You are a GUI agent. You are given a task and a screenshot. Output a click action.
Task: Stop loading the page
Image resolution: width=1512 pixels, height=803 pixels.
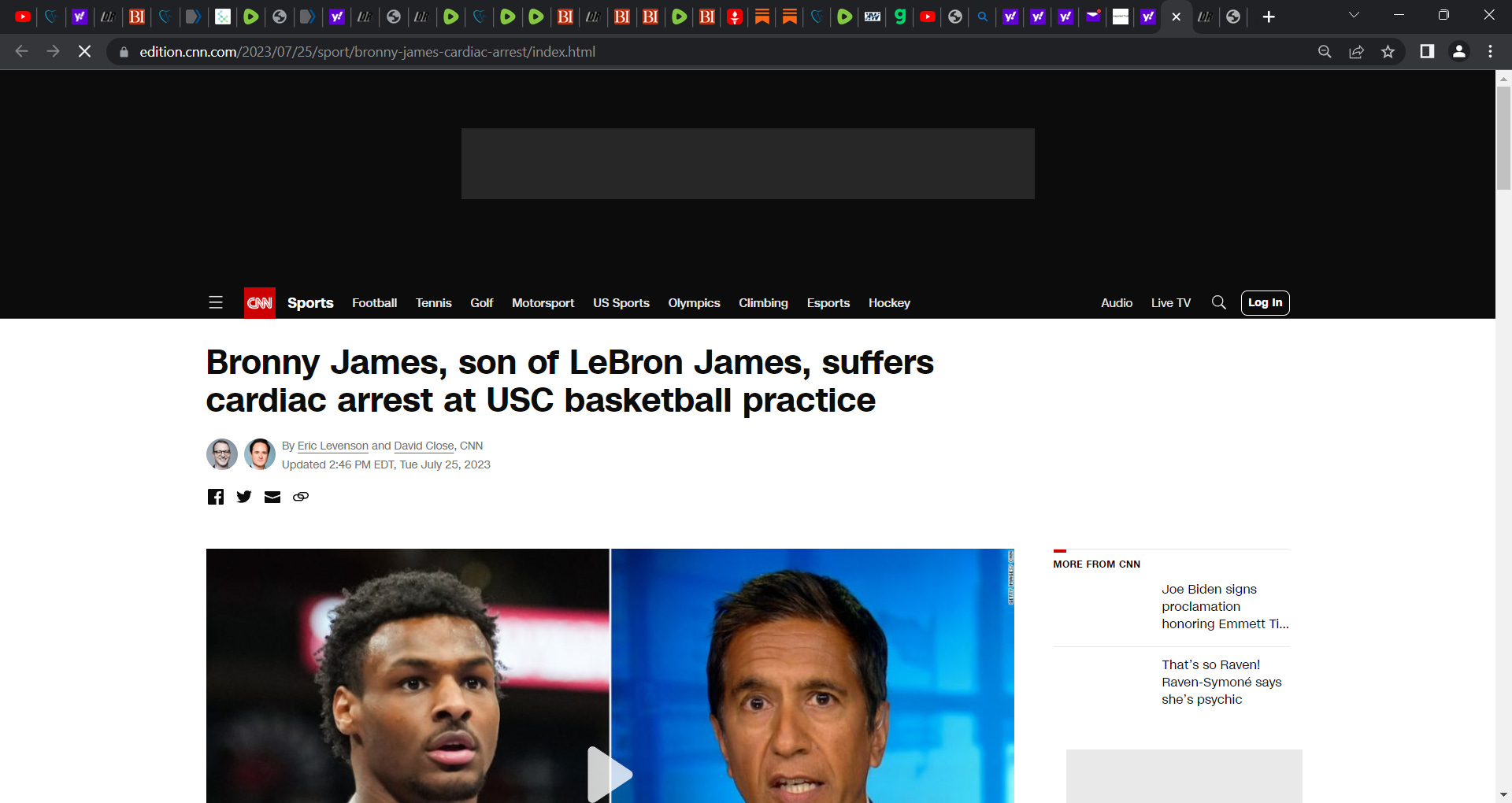click(x=85, y=52)
